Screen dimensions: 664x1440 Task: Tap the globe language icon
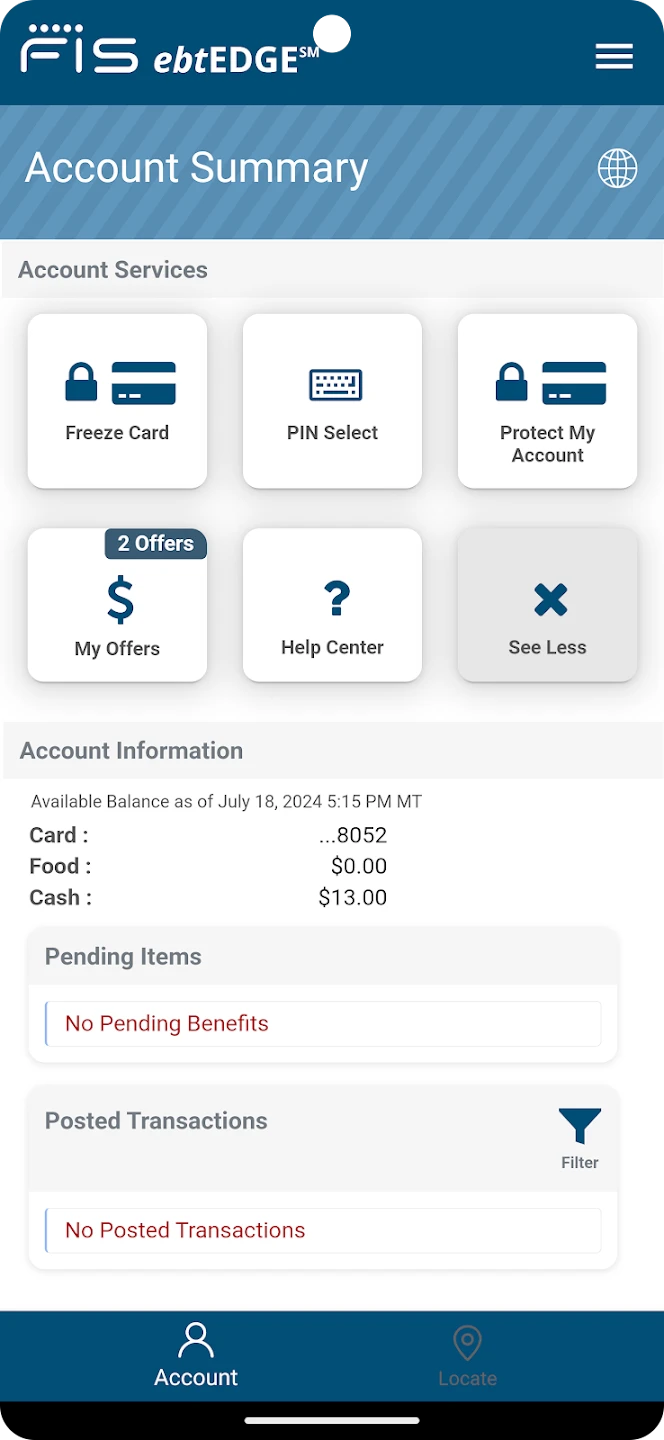point(617,168)
